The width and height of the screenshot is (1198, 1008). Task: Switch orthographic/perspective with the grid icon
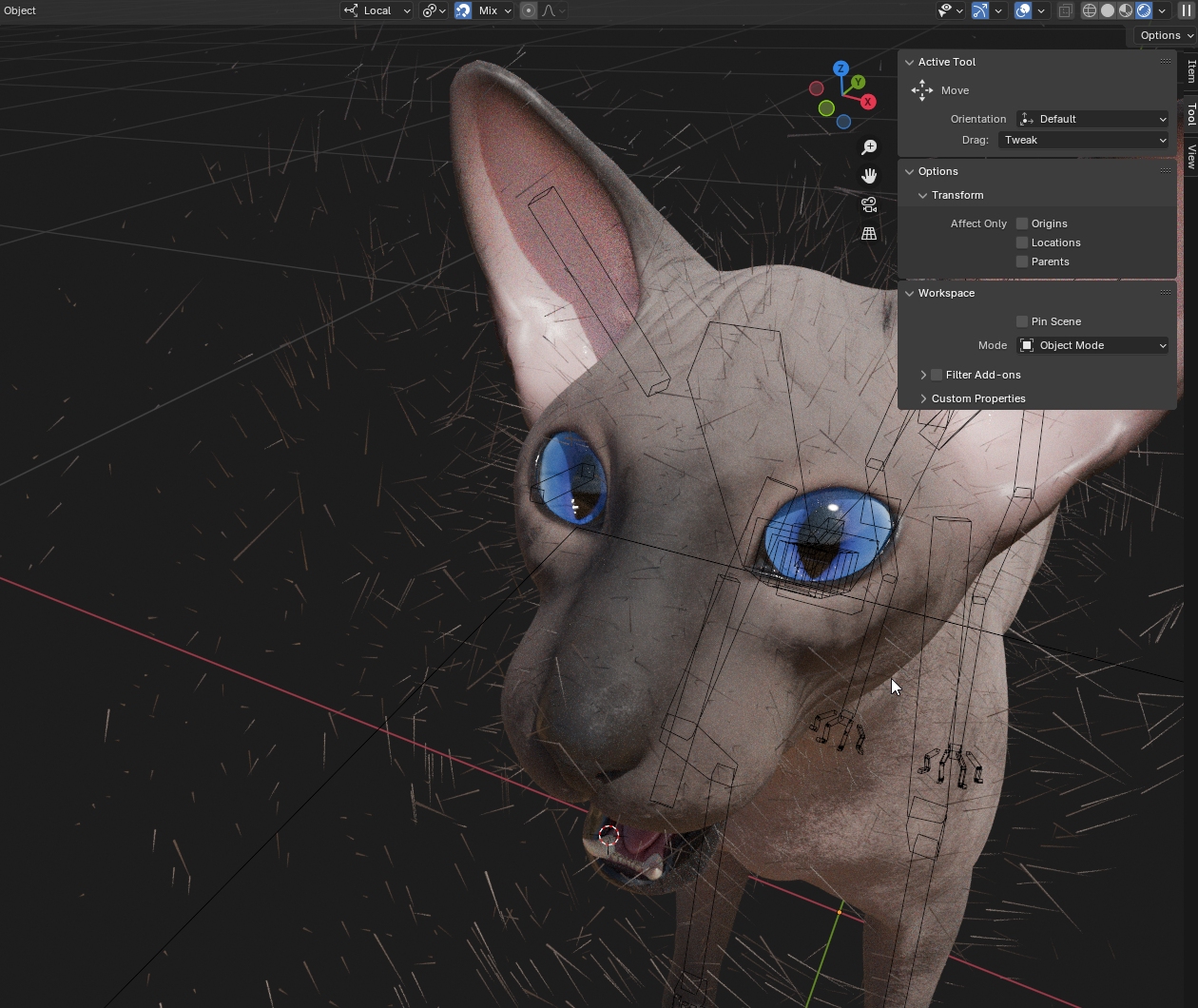tap(869, 233)
